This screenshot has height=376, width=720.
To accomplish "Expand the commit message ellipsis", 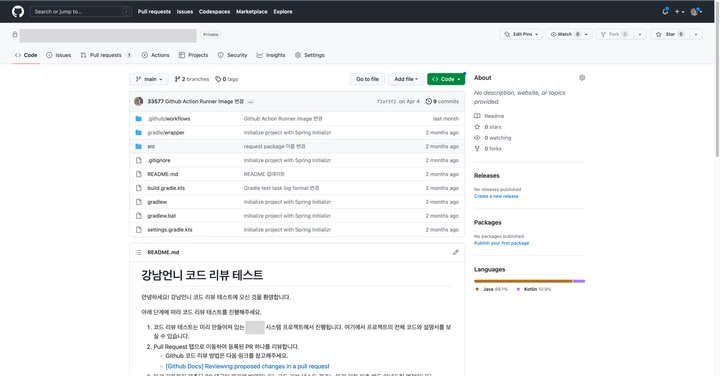I will tap(250, 102).
